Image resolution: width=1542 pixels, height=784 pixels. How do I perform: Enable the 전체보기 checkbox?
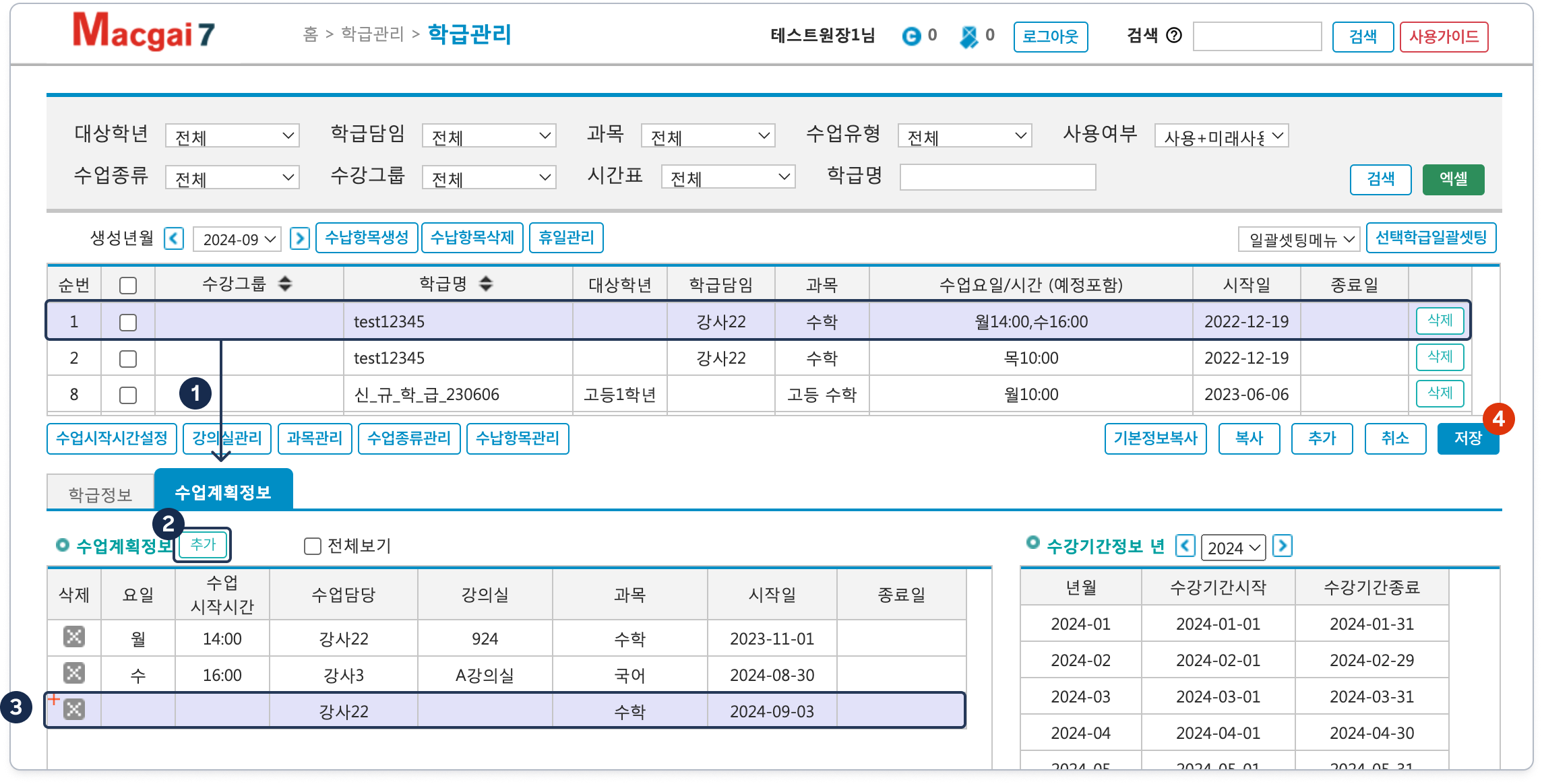(312, 546)
